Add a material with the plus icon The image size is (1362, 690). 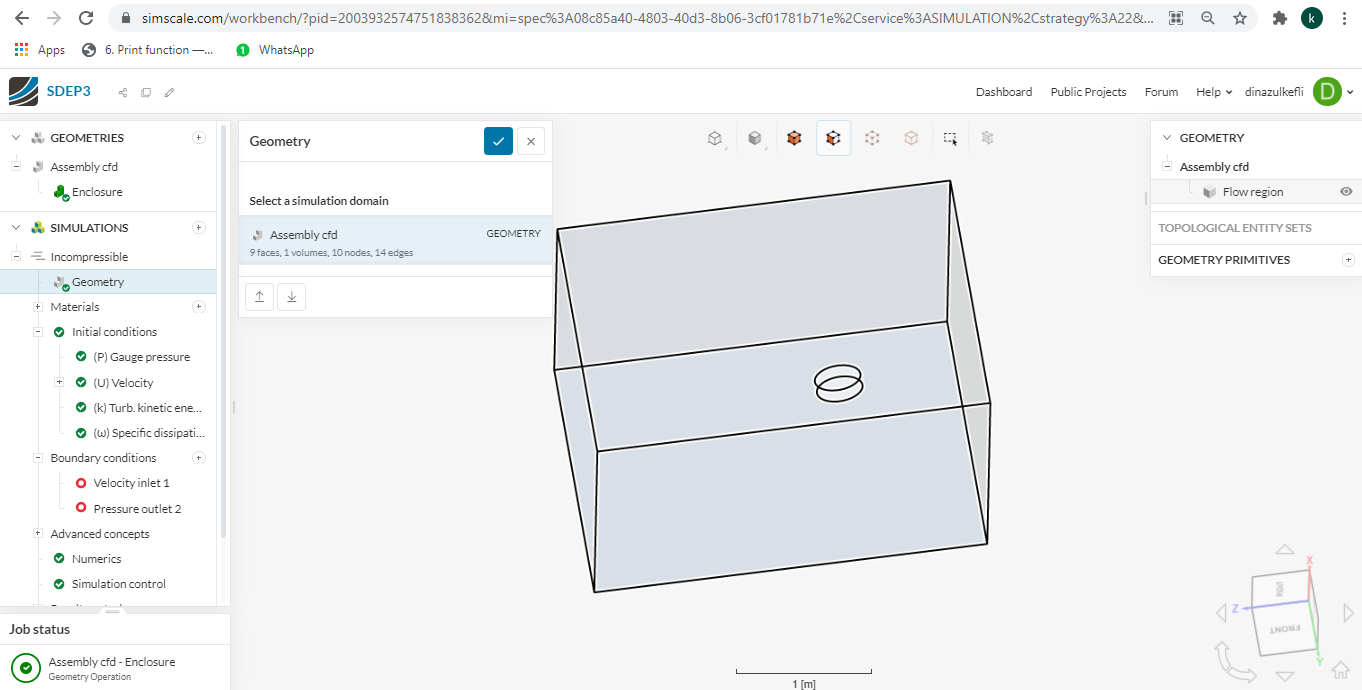click(x=198, y=307)
